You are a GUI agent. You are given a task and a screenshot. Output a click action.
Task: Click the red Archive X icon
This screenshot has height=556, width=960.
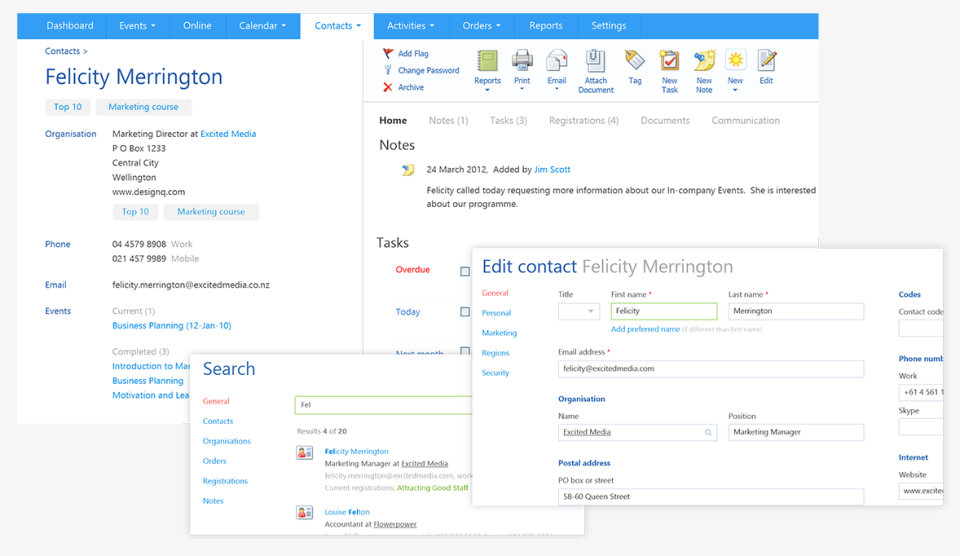pyautogui.click(x=388, y=87)
